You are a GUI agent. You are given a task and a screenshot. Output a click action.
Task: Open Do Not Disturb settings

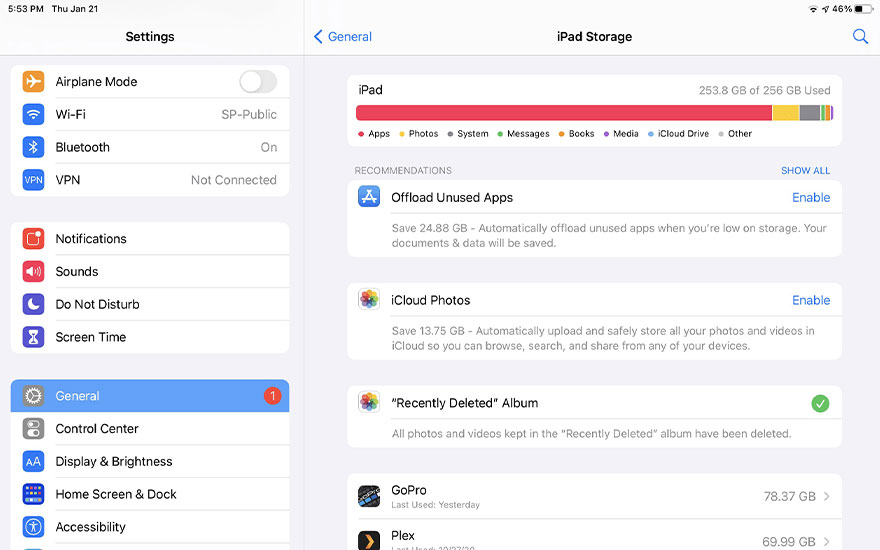tap(150, 304)
